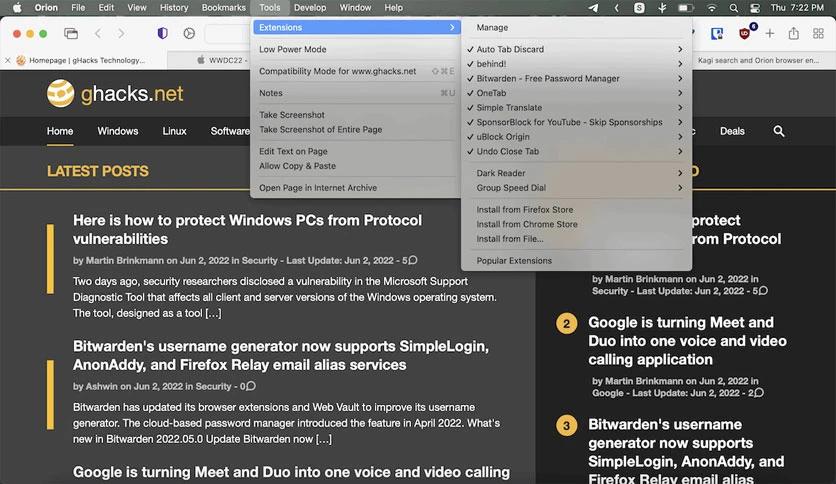836x484 pixels.
Task: Open the Skype menu bar icon
Action: [639, 7]
